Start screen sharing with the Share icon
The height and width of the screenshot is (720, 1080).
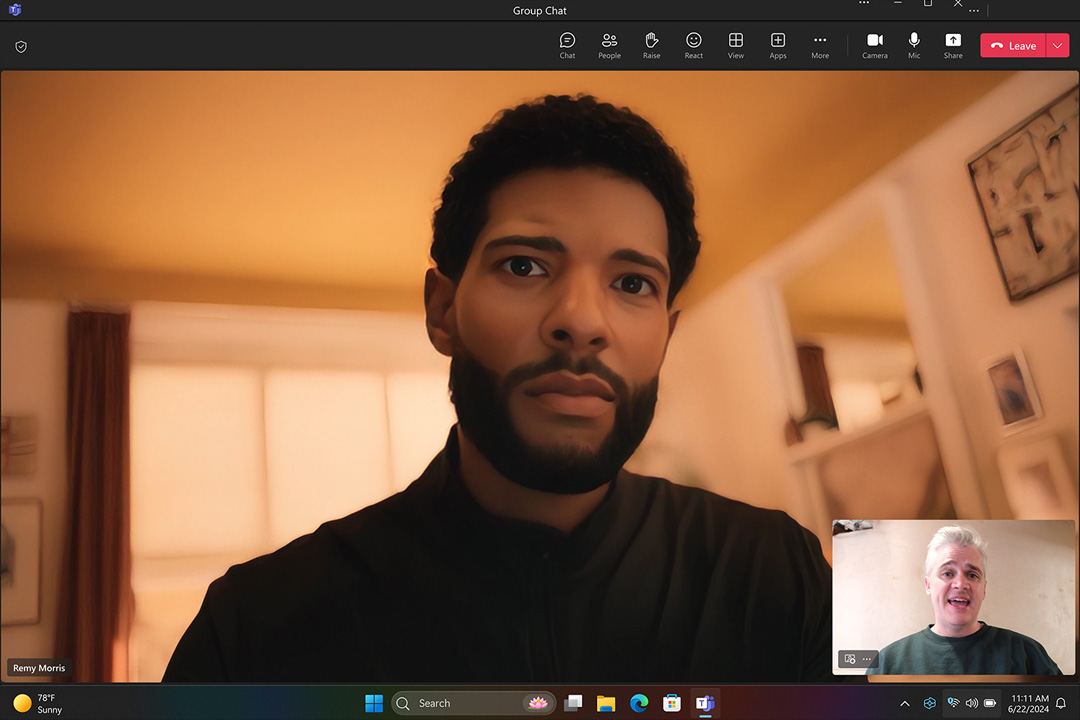953,44
